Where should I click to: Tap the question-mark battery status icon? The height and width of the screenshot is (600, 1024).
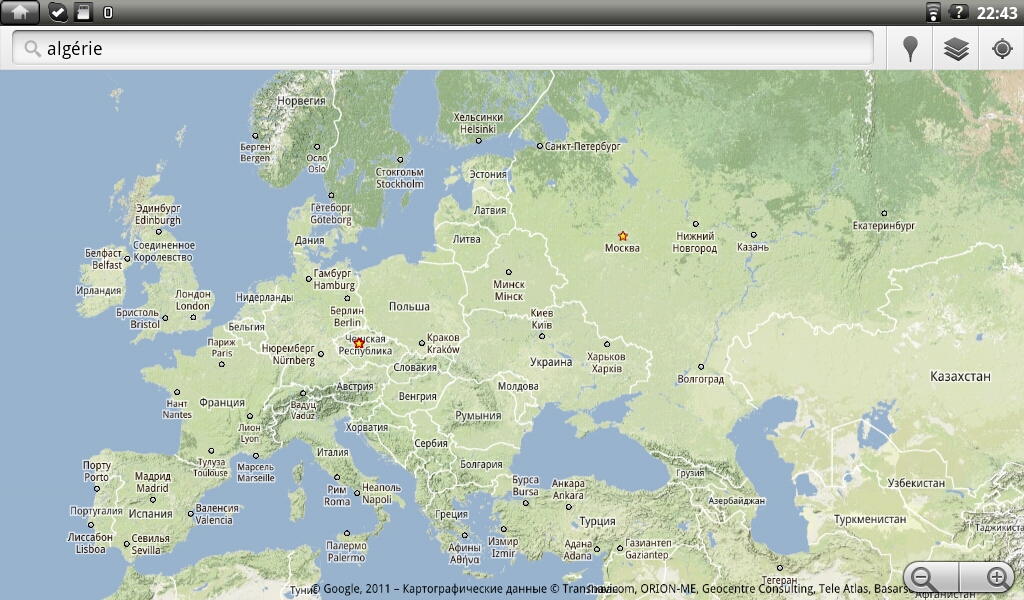coord(958,12)
